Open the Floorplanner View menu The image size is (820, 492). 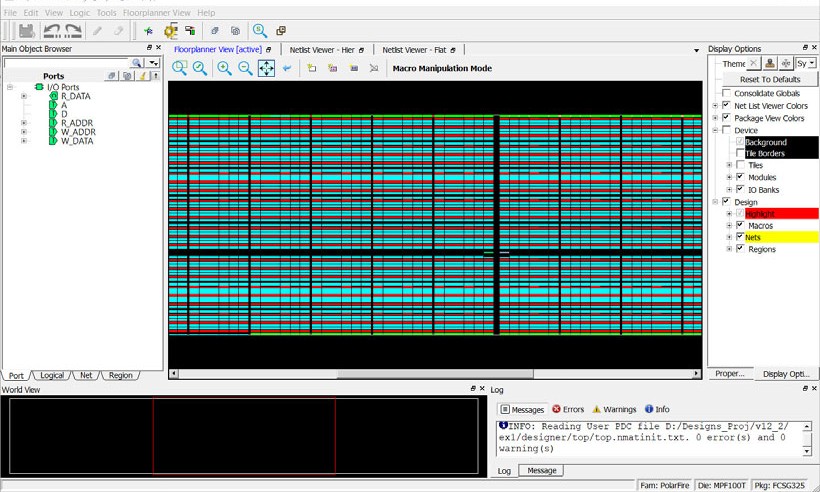tap(156, 13)
